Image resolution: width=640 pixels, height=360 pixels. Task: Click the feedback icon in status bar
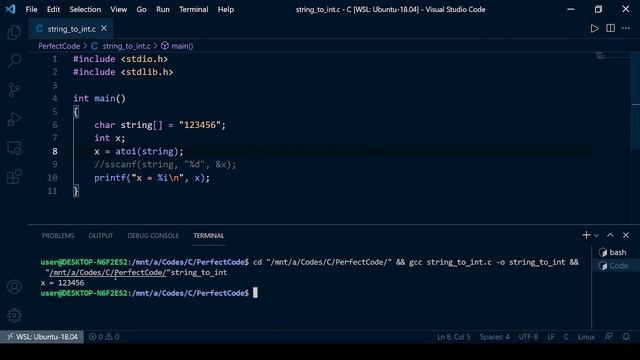pyautogui.click(x=609, y=337)
